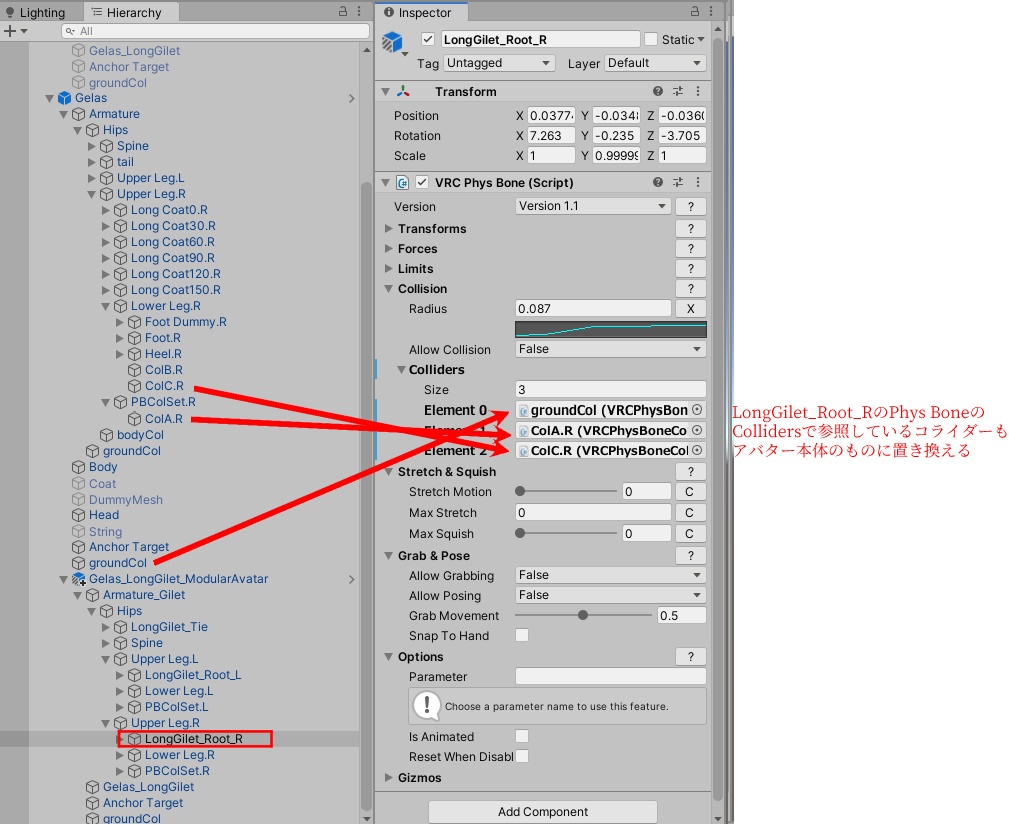Toggle the LongGilet_Root_R active checkbox
Viewport: 1009px width, 824px height.
428,39
